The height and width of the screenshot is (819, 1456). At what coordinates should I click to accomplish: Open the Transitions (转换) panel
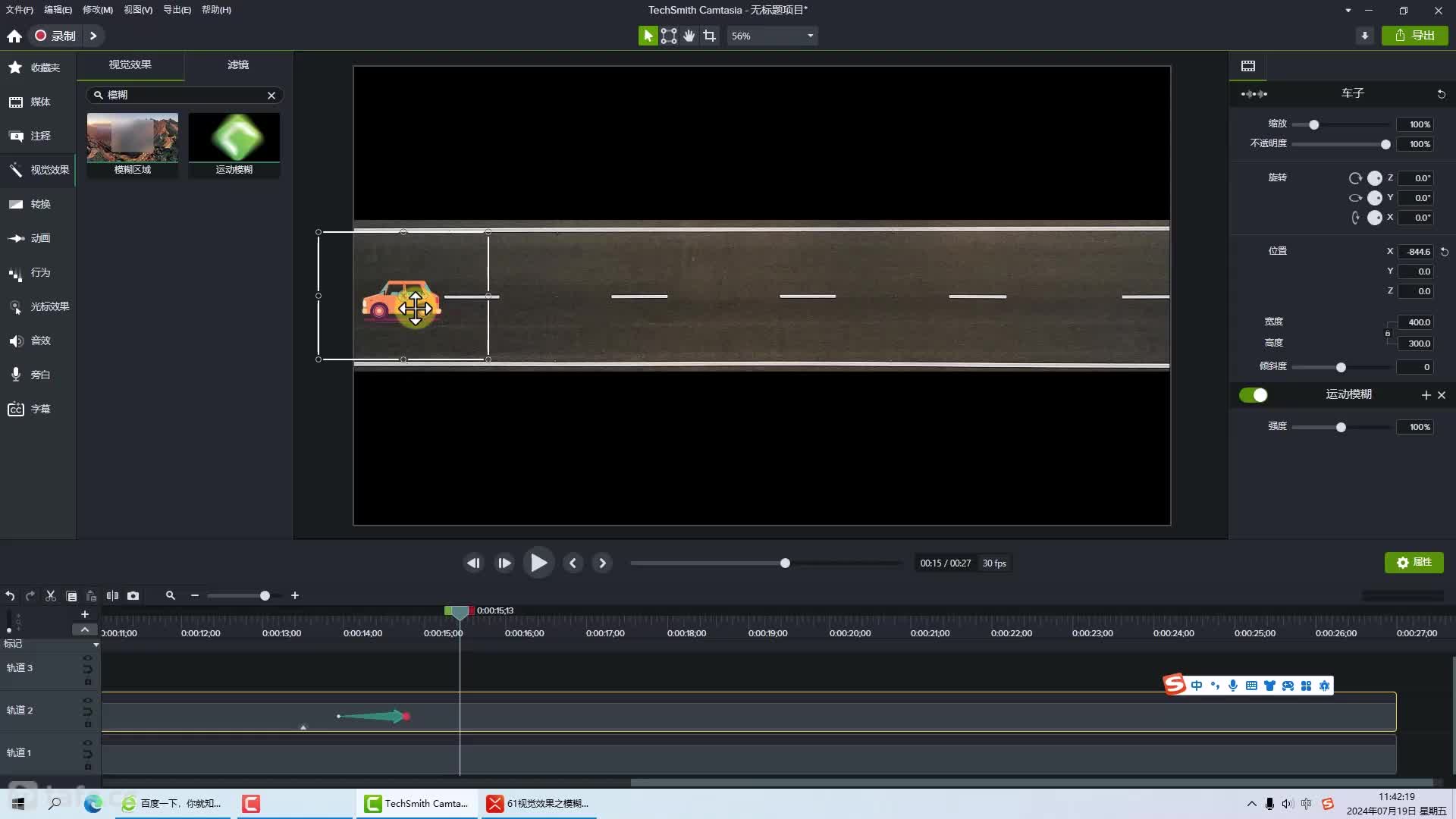tap(36, 204)
